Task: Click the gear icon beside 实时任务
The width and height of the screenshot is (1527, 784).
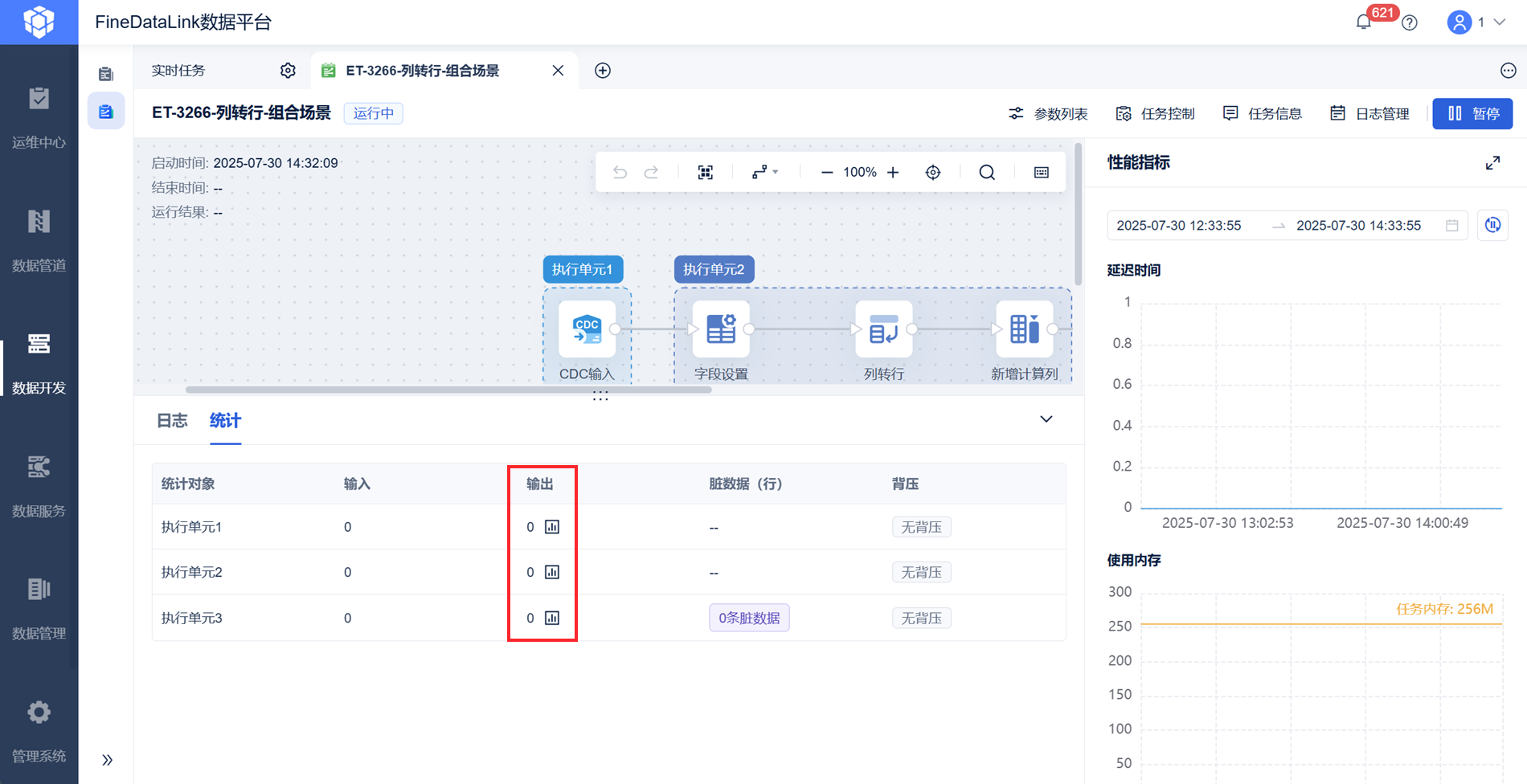Action: point(288,71)
